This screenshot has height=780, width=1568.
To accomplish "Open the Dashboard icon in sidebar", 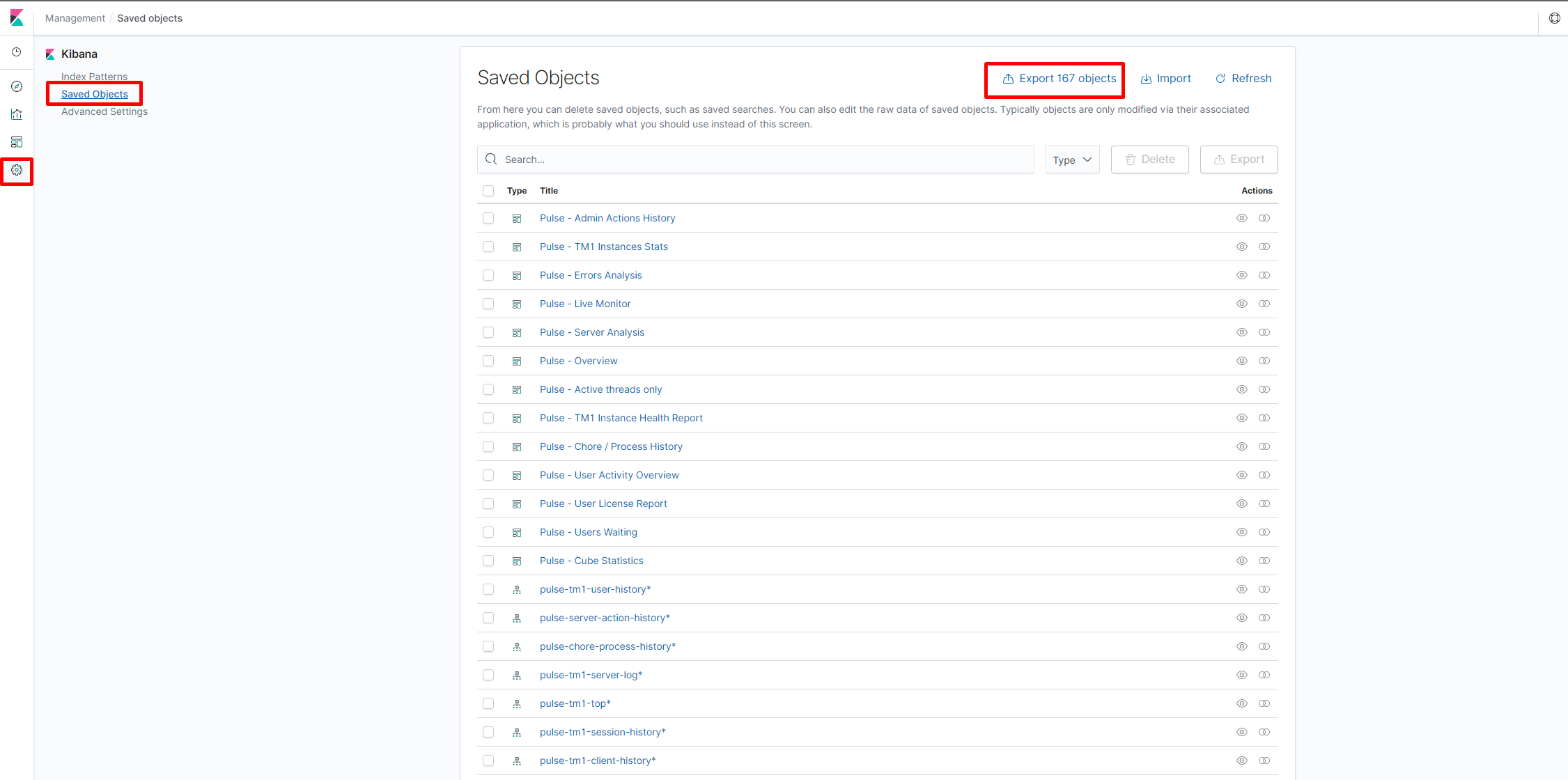I will [x=17, y=142].
